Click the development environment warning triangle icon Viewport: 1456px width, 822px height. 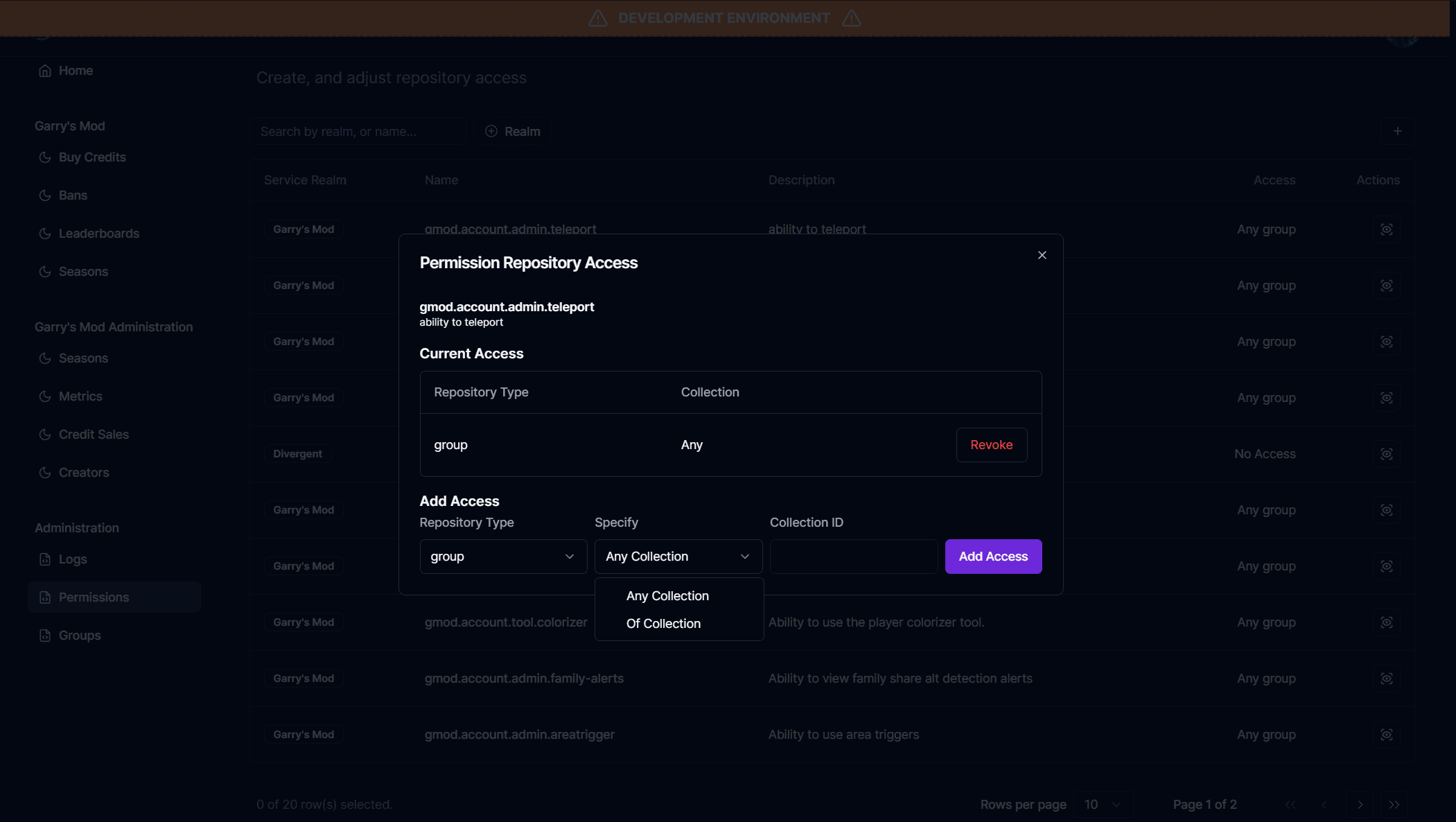[597, 18]
